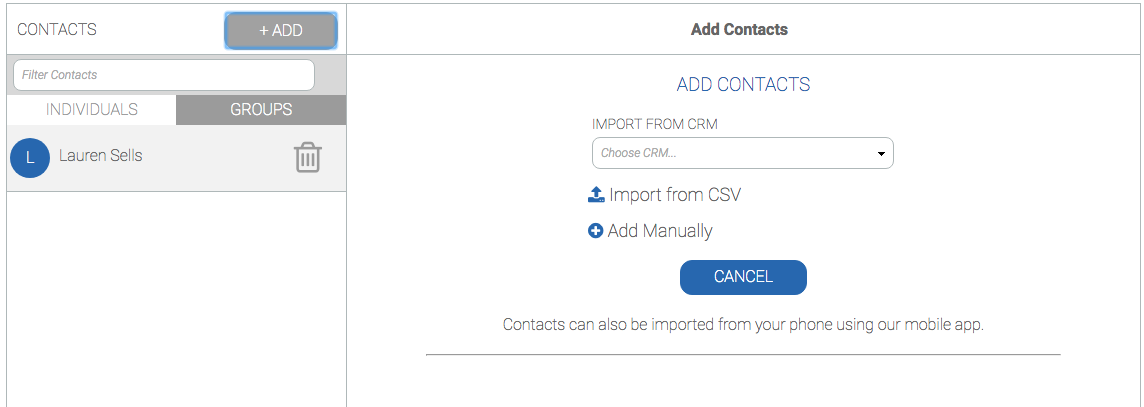Image resolution: width=1144 pixels, height=407 pixels.
Task: Delete the Lauren Sells contact with trash icon
Action: (307, 157)
